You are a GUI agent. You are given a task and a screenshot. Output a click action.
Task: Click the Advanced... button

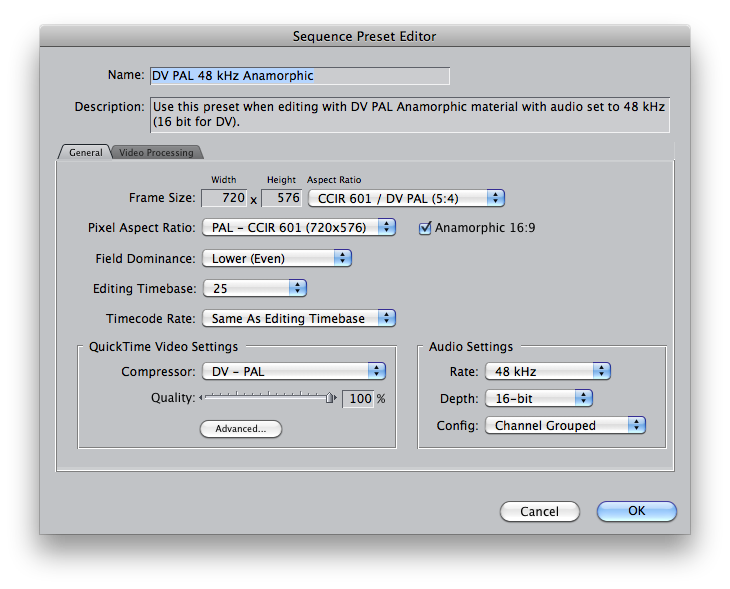241,429
